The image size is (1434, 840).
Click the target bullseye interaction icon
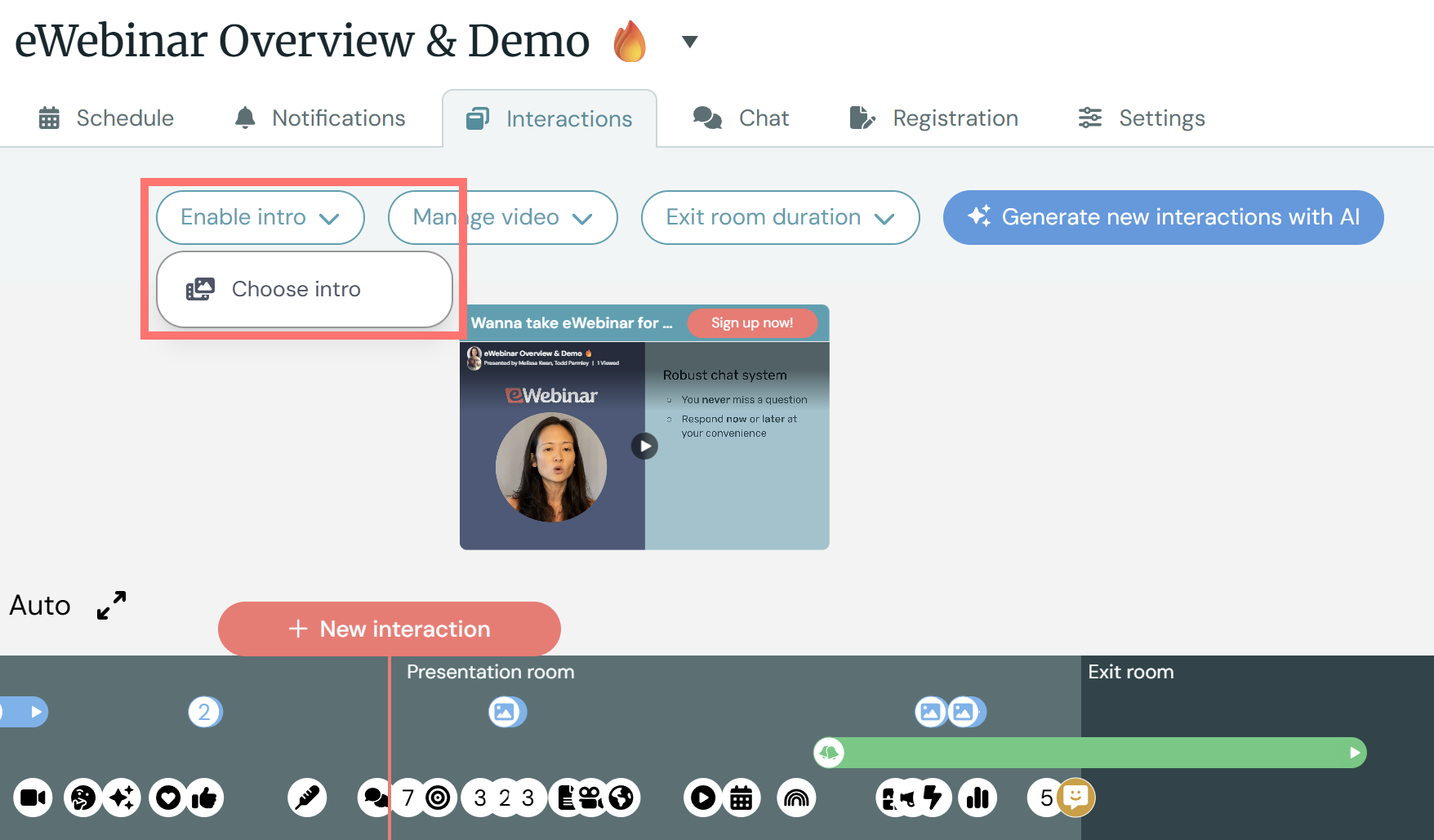(439, 798)
